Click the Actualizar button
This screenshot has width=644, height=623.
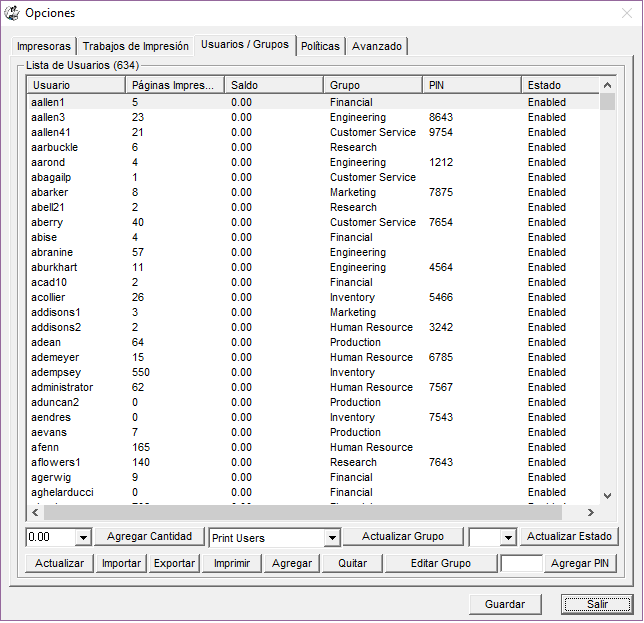(60, 563)
